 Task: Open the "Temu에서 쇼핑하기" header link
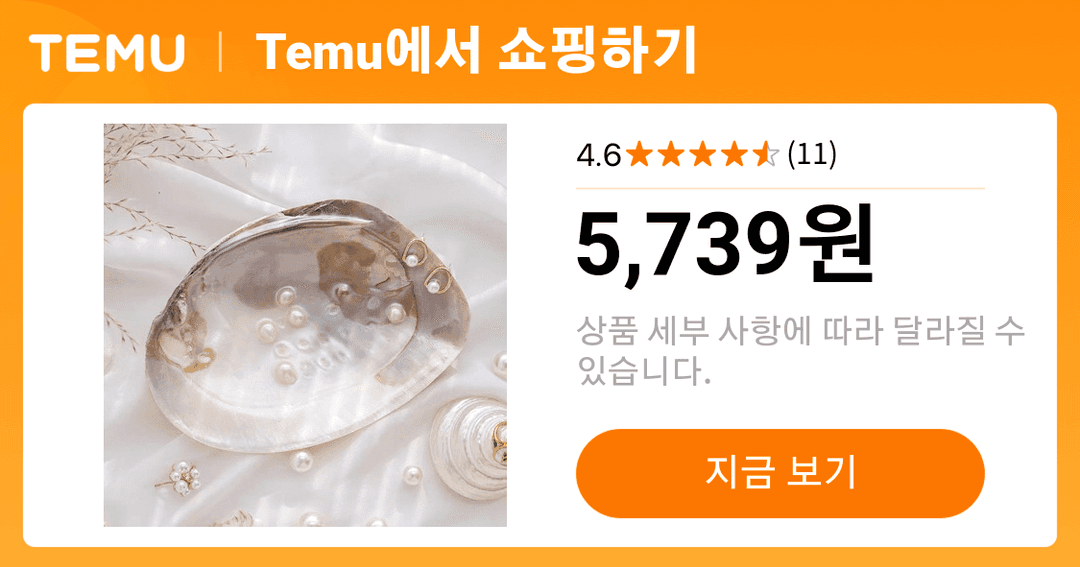tap(477, 52)
